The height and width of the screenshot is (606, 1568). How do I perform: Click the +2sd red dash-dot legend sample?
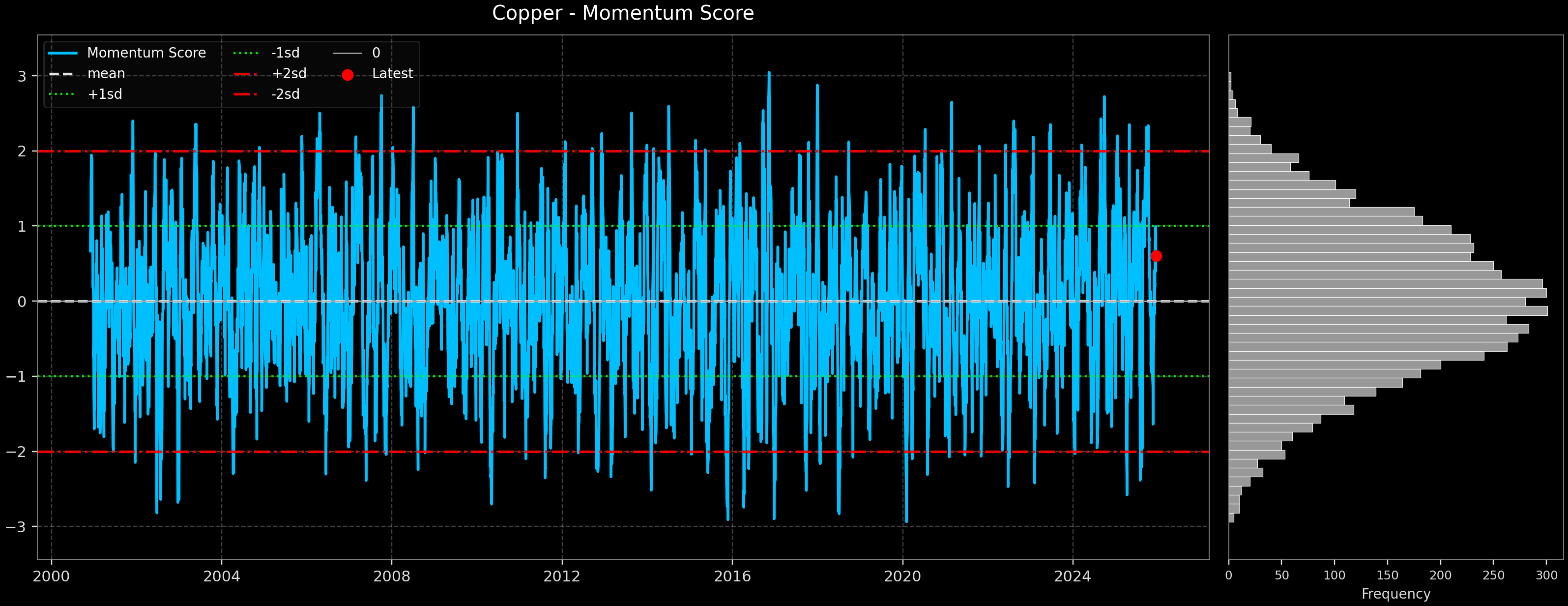[246, 74]
